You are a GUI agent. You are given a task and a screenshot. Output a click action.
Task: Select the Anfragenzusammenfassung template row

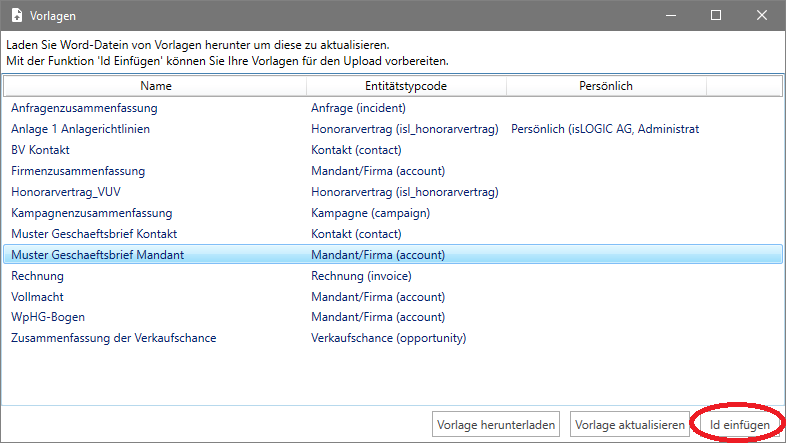pos(84,108)
